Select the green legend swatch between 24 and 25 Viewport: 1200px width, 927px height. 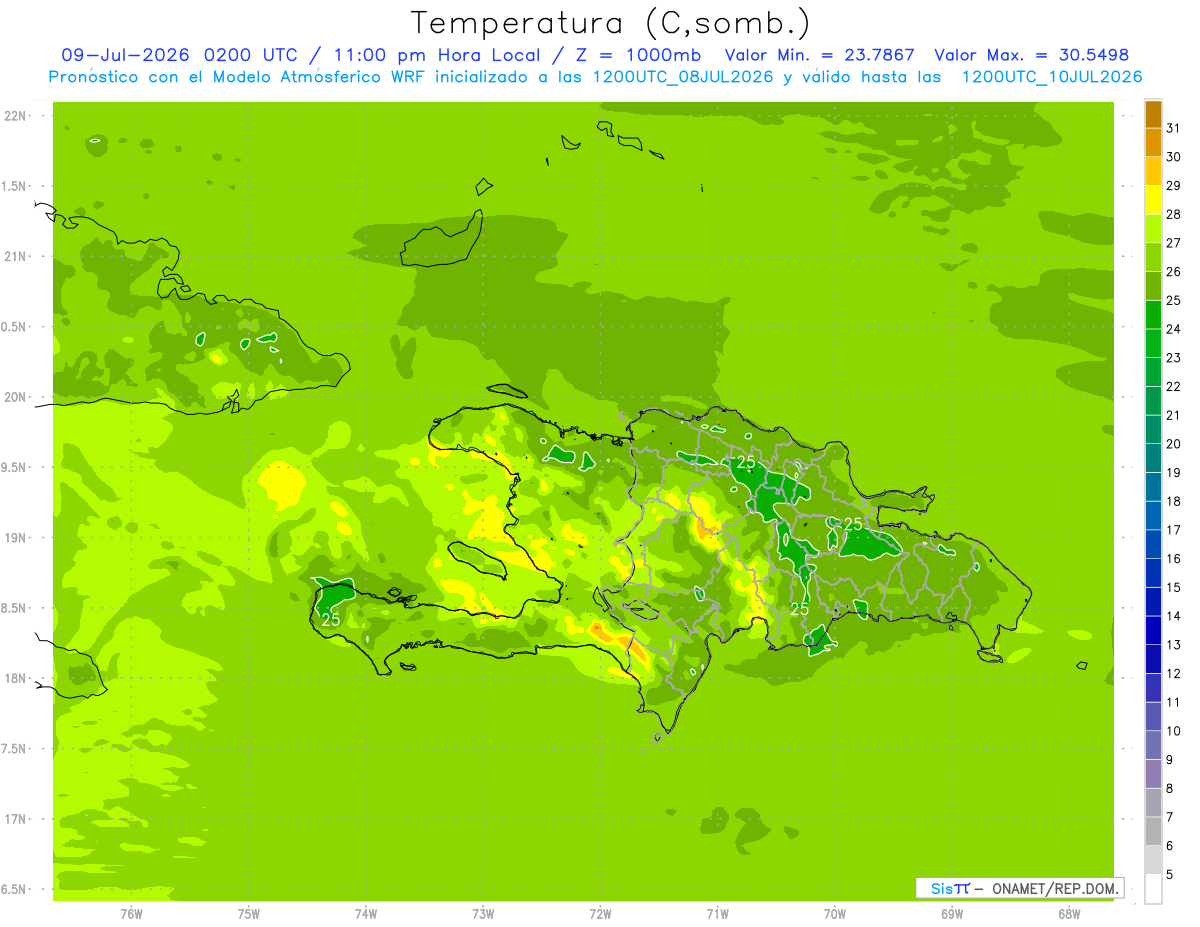point(1153,315)
